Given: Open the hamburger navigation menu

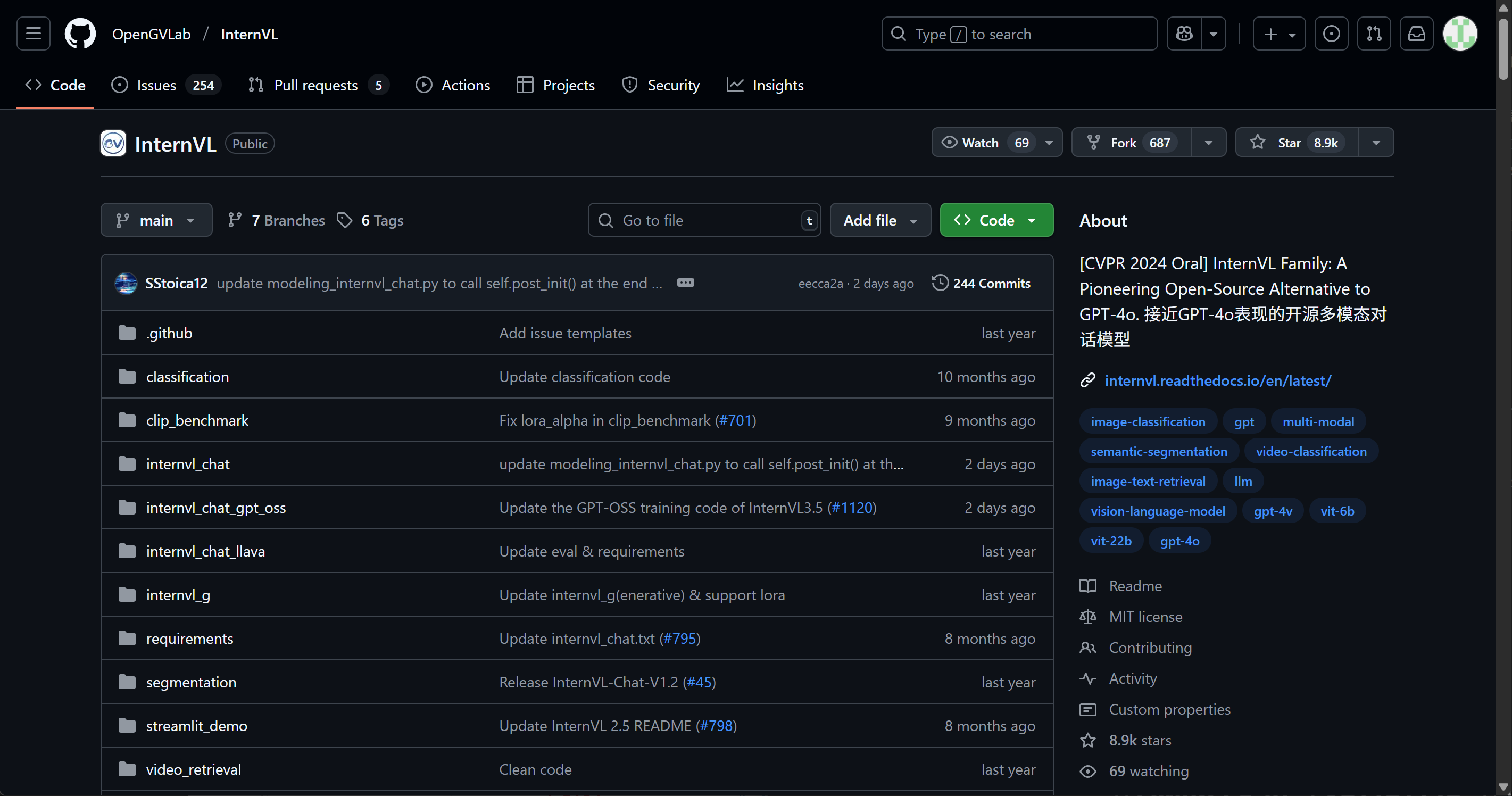Looking at the screenshot, I should pos(34,34).
